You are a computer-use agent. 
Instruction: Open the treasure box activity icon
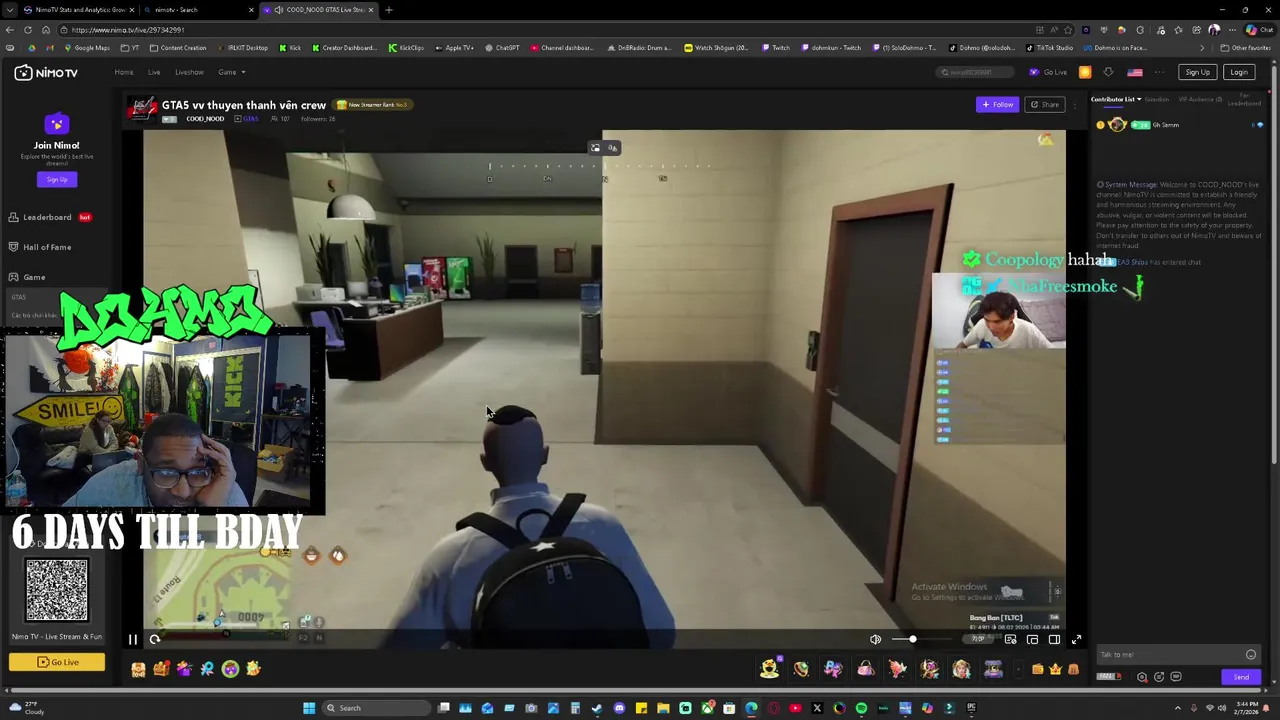[161, 669]
